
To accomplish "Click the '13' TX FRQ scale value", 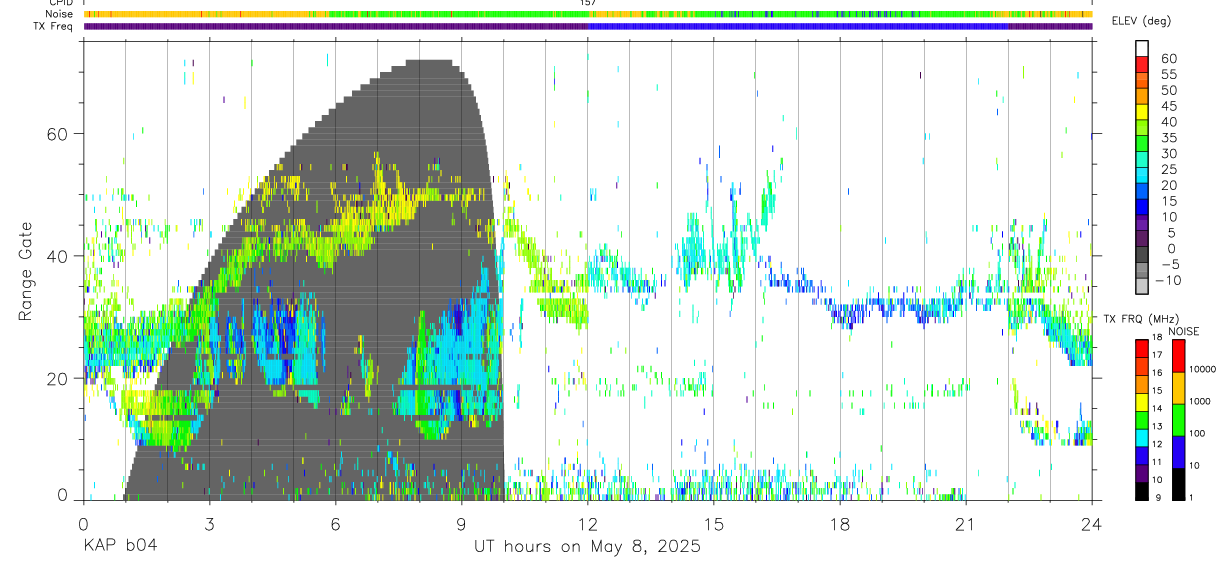I will (x=1157, y=426).
